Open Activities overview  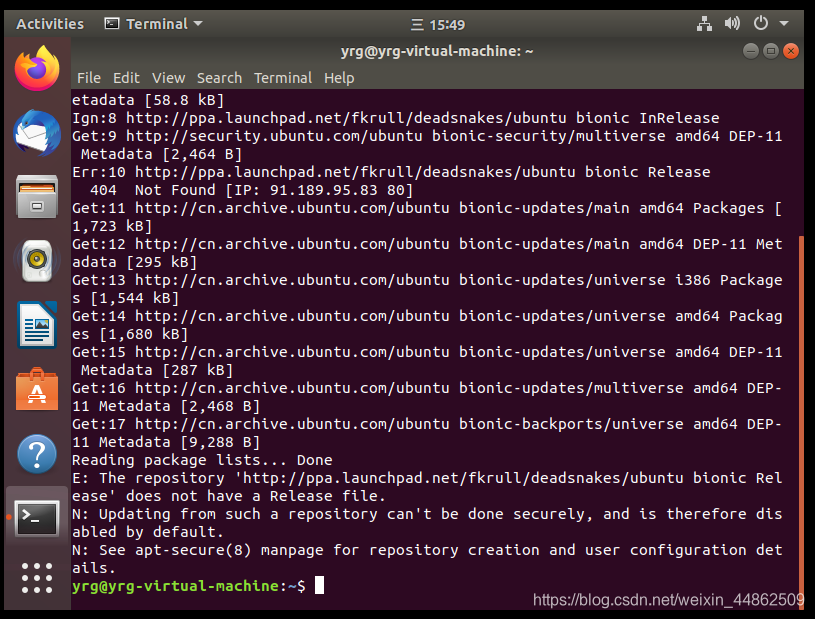(x=50, y=24)
